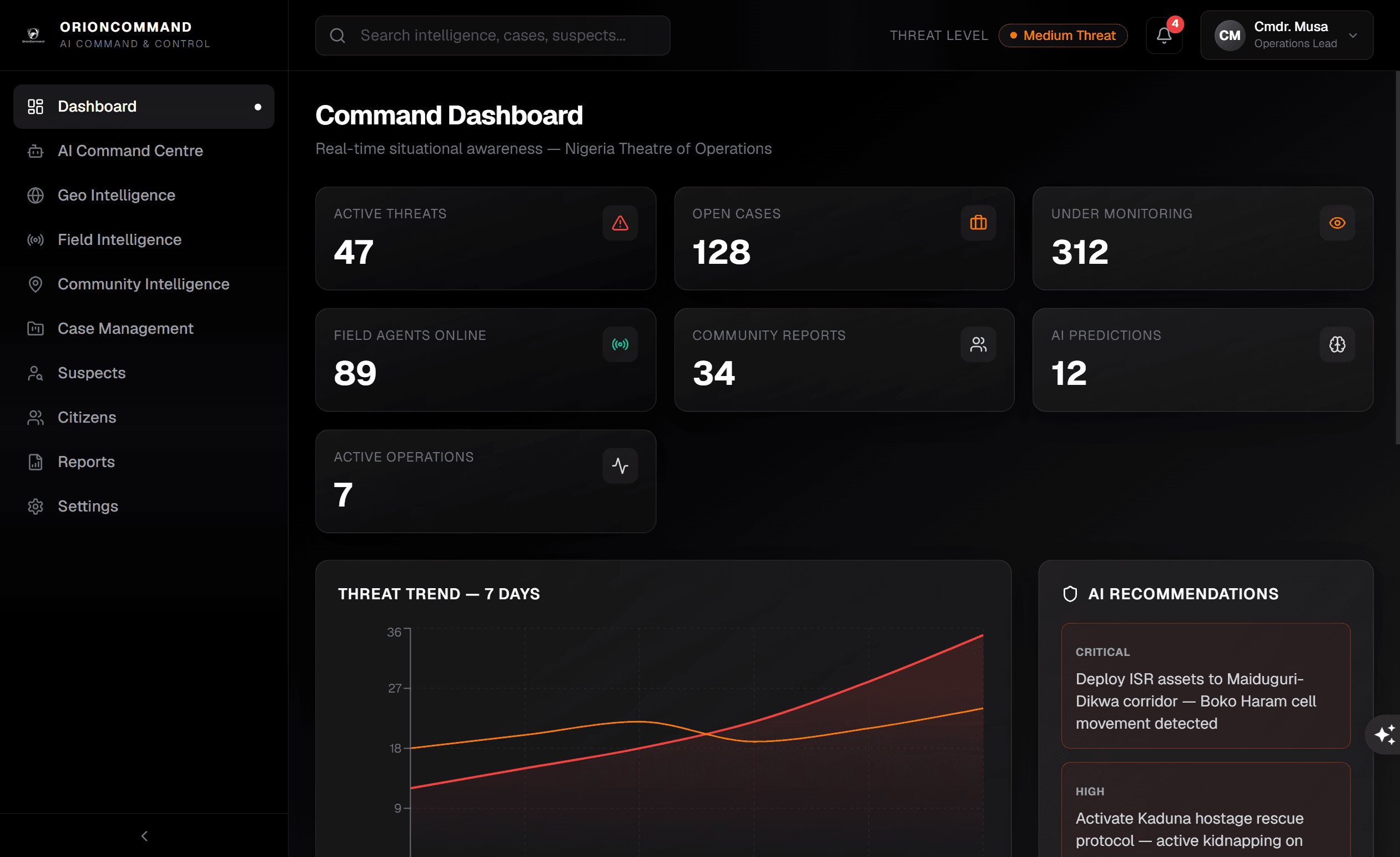Open the Settings page
1400x857 pixels.
click(x=144, y=506)
